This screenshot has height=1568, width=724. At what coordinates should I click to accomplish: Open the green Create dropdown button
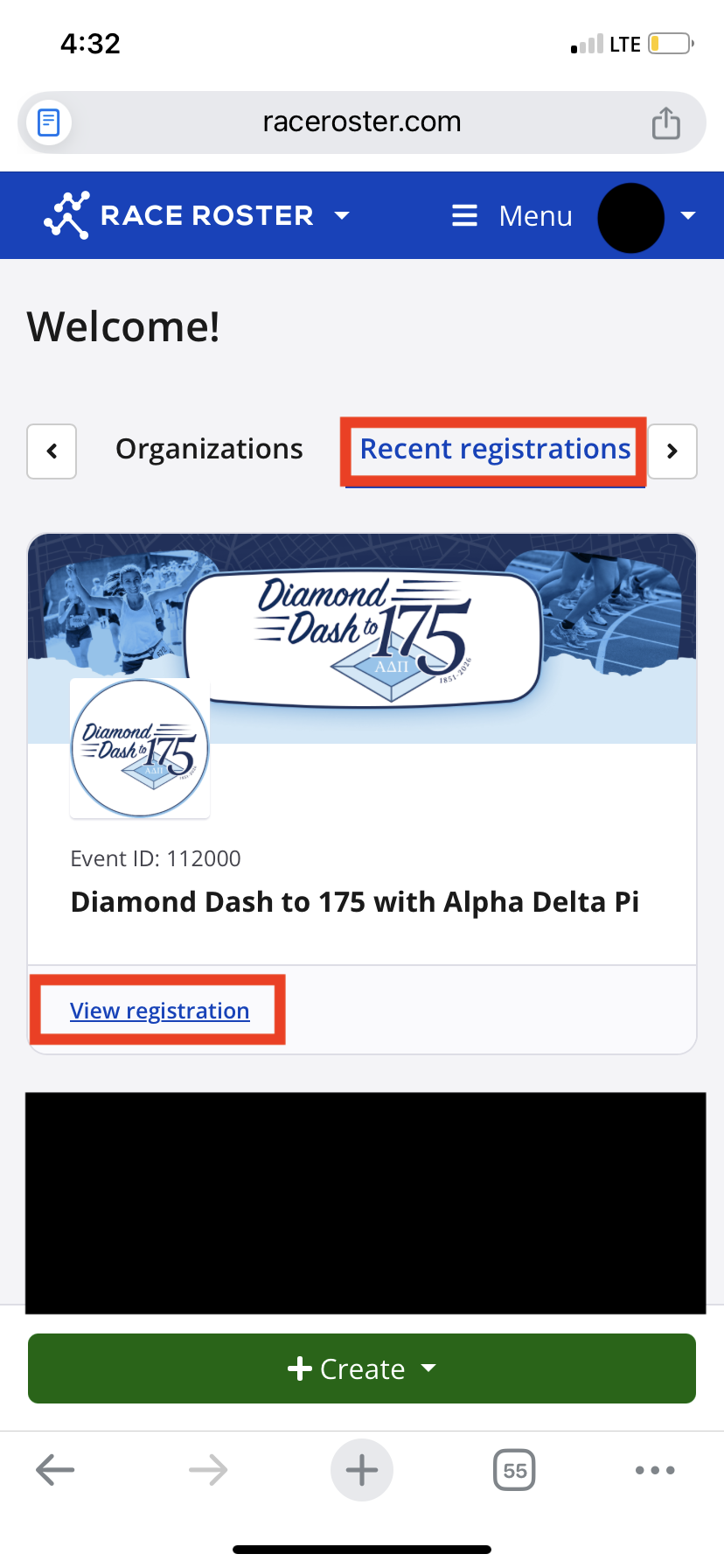(x=362, y=1368)
